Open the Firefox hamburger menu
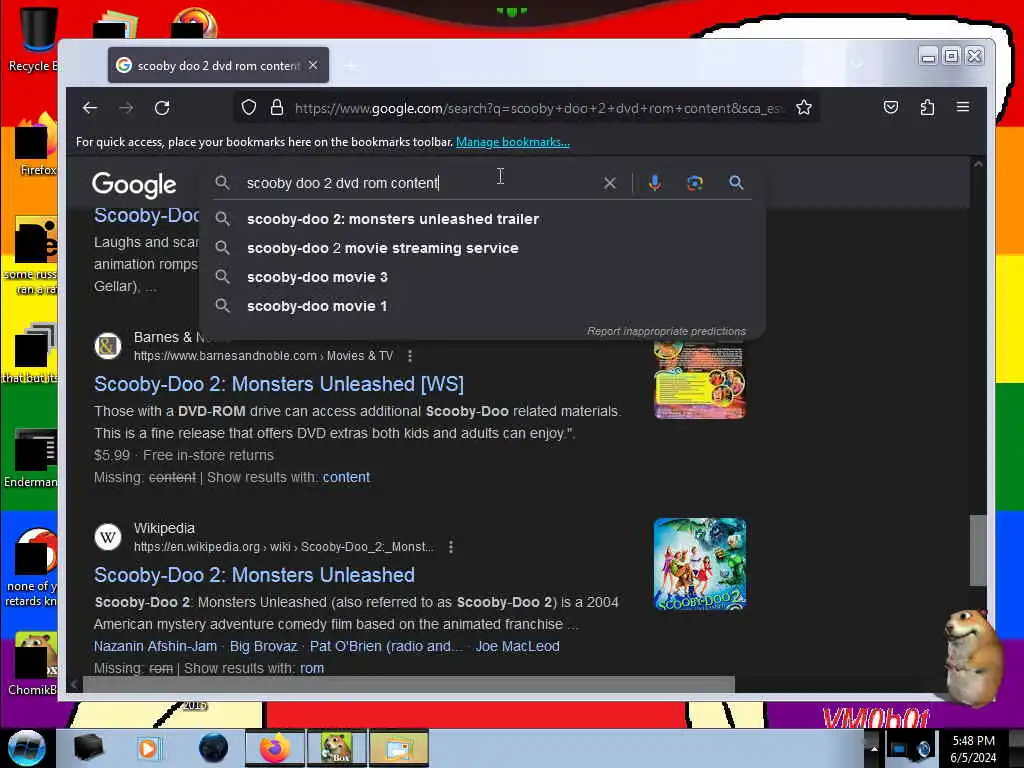This screenshot has width=1024, height=768. click(x=963, y=106)
